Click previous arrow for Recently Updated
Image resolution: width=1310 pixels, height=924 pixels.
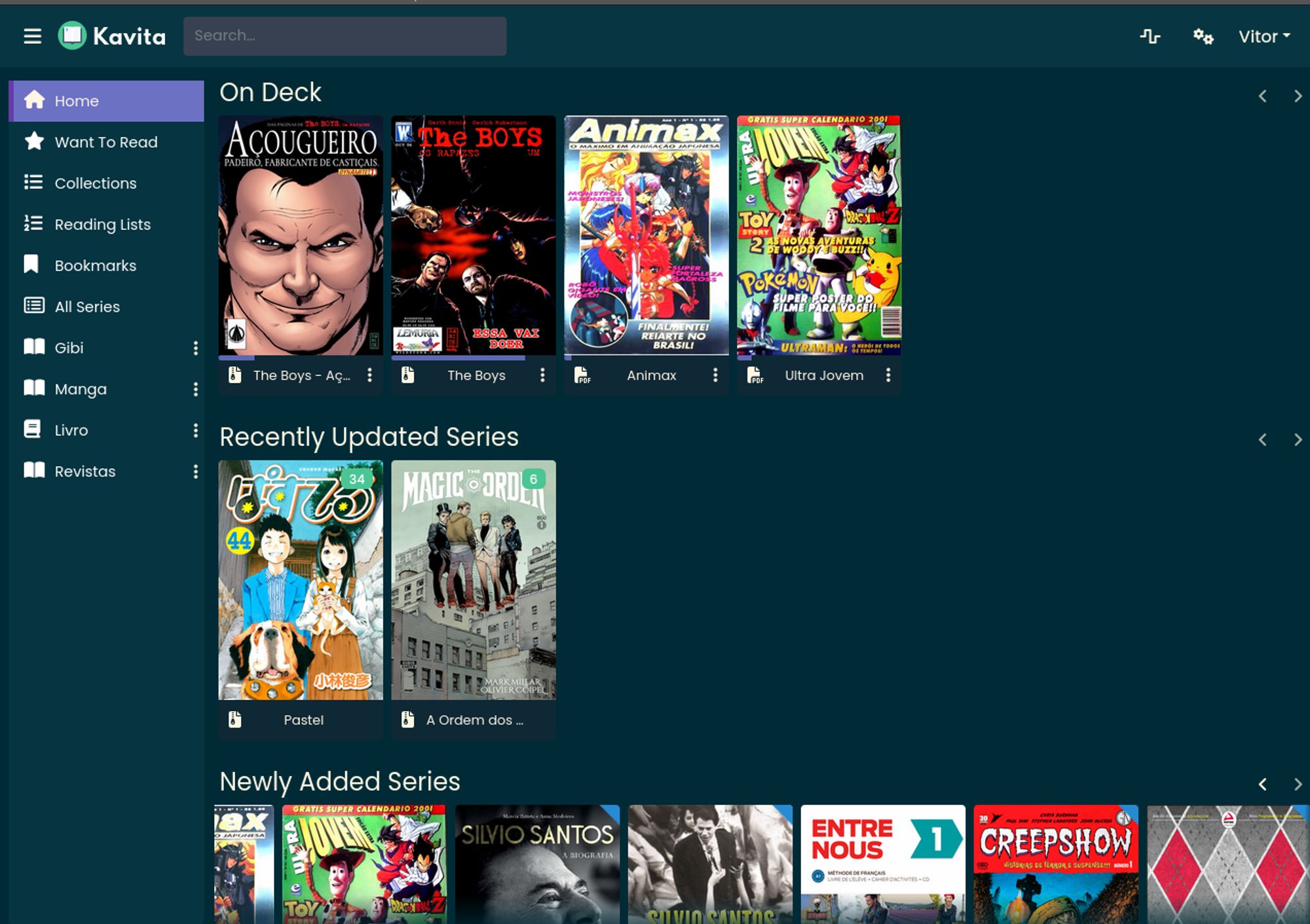pos(1263,437)
